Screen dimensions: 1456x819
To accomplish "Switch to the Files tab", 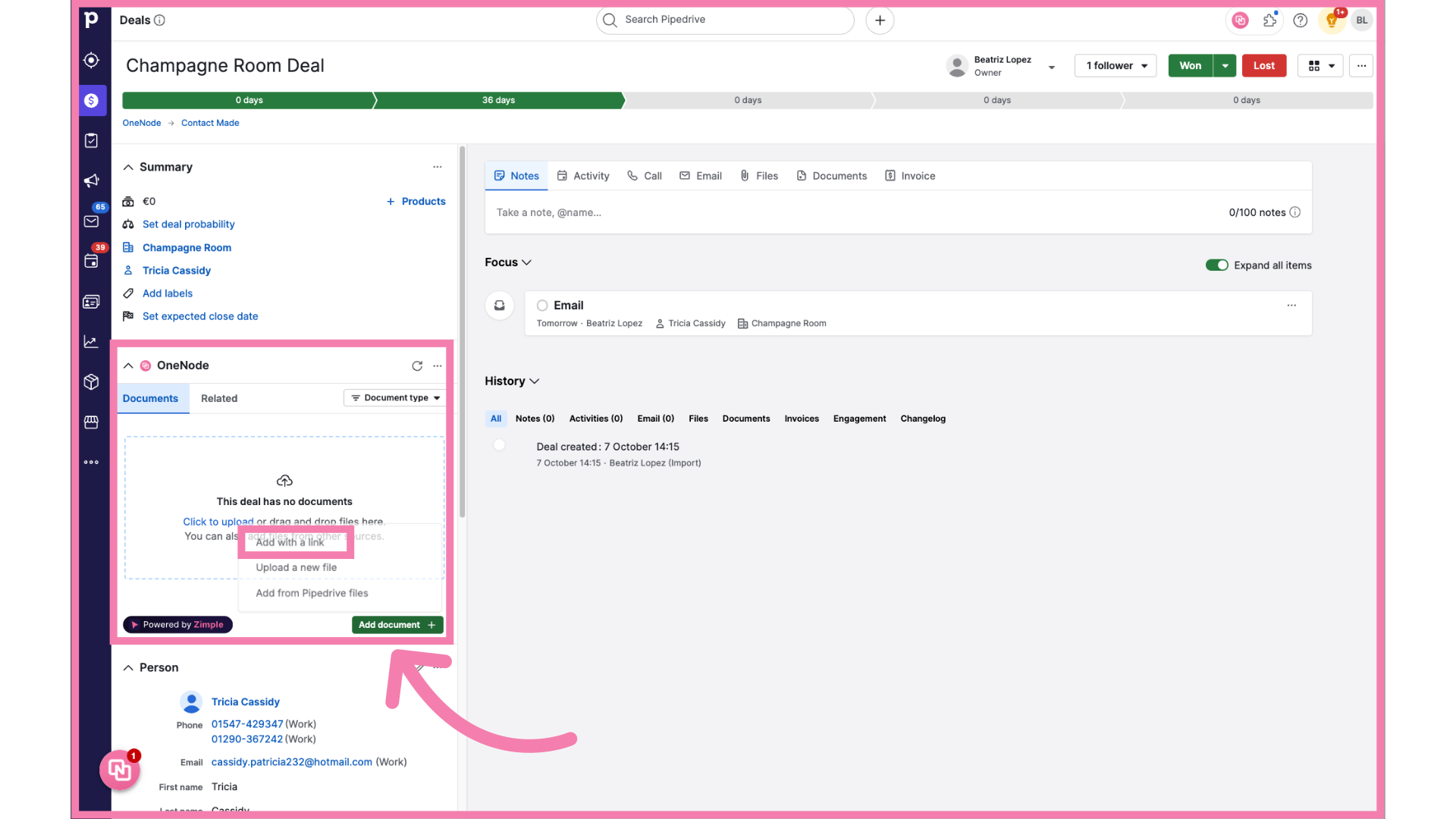I will point(759,176).
